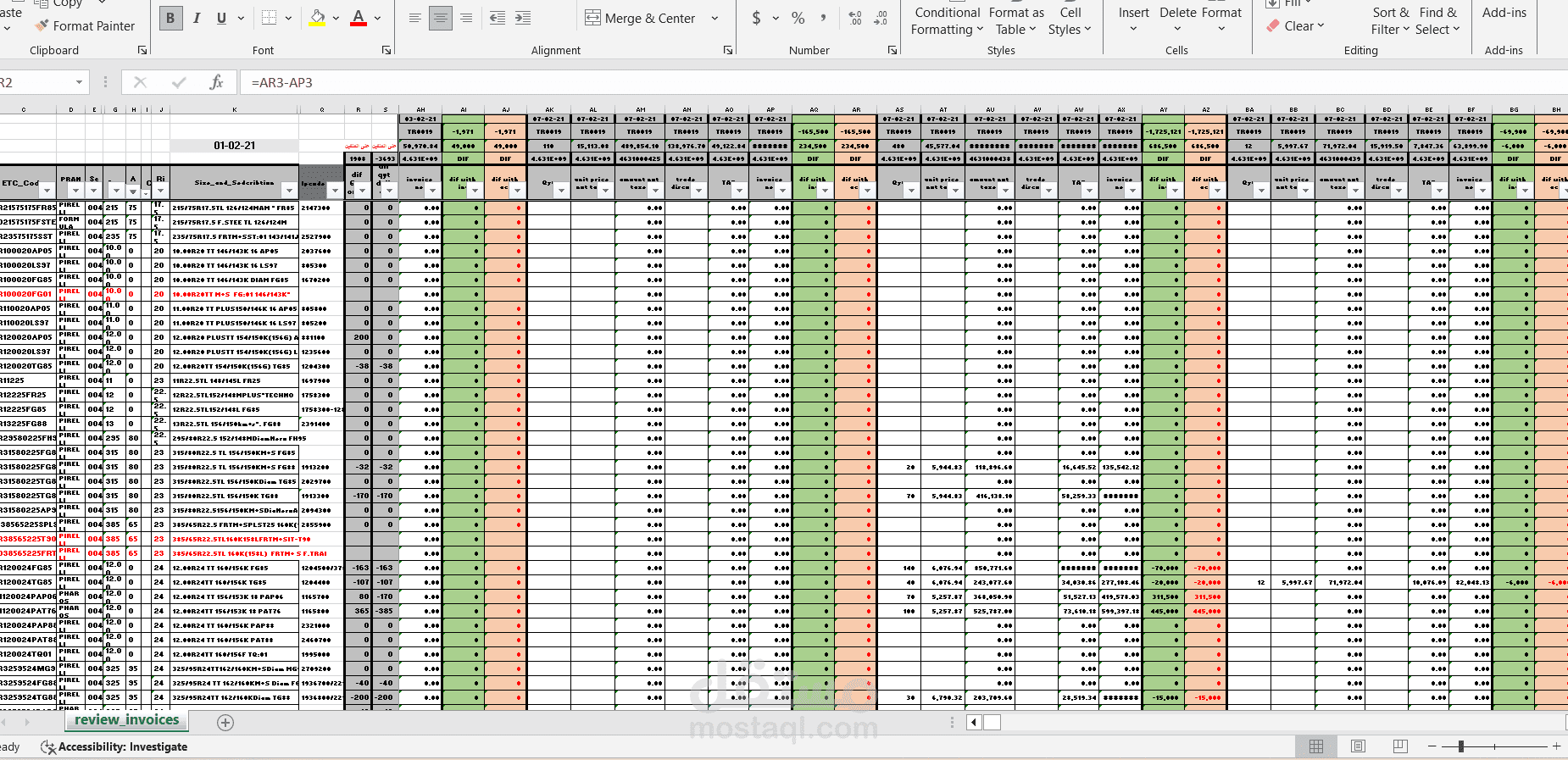
Task: Select the 01-02-21 date cell
Action: pos(235,146)
